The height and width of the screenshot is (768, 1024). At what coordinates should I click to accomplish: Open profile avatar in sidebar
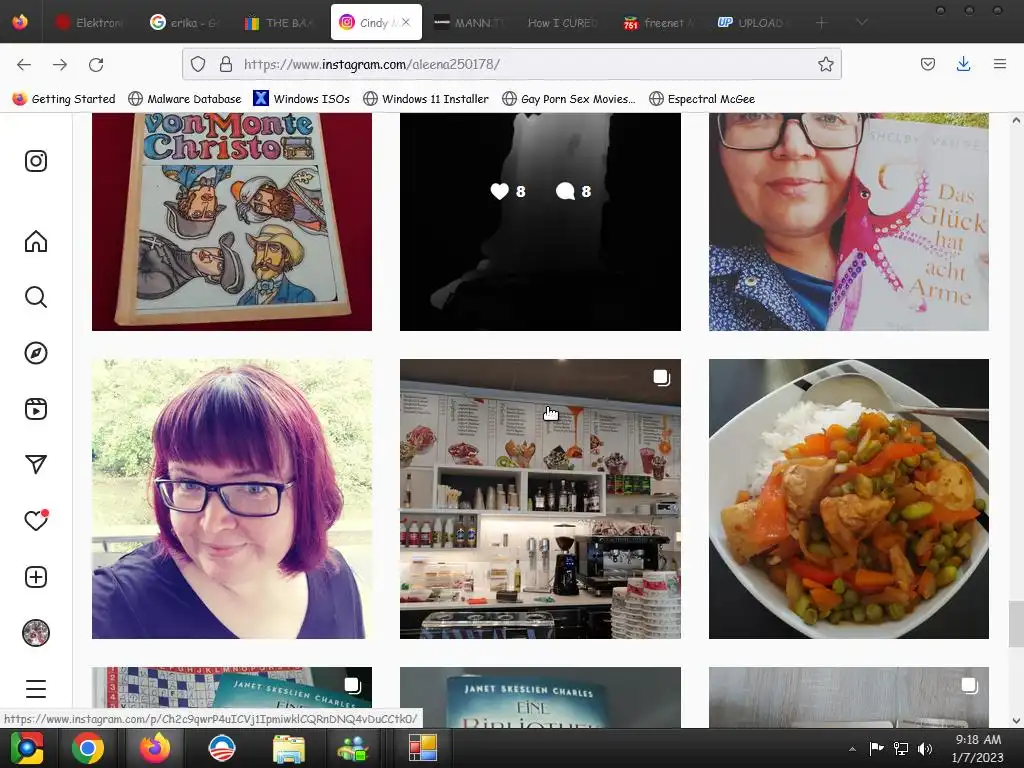[36, 633]
